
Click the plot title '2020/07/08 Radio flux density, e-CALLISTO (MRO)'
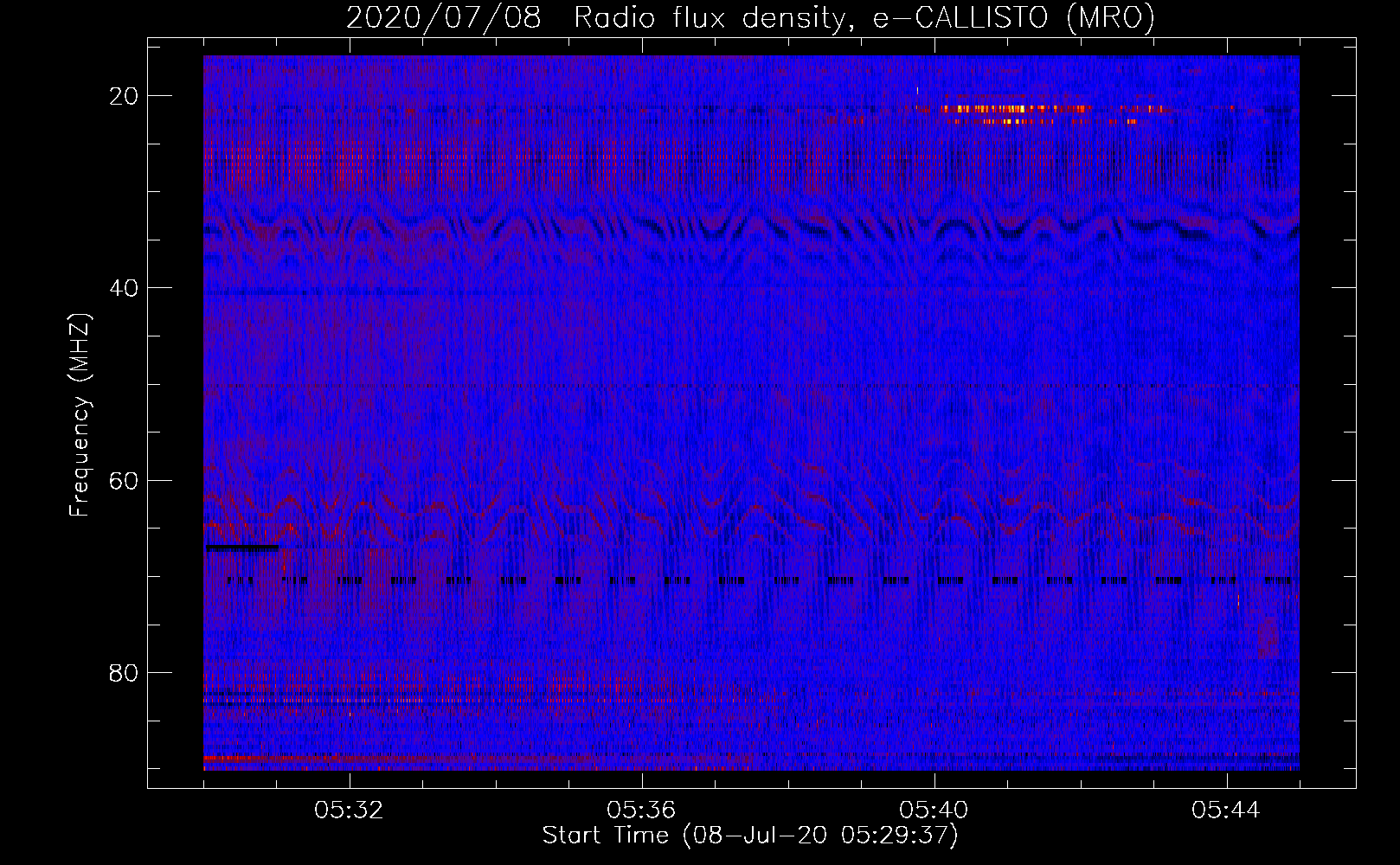point(750,17)
